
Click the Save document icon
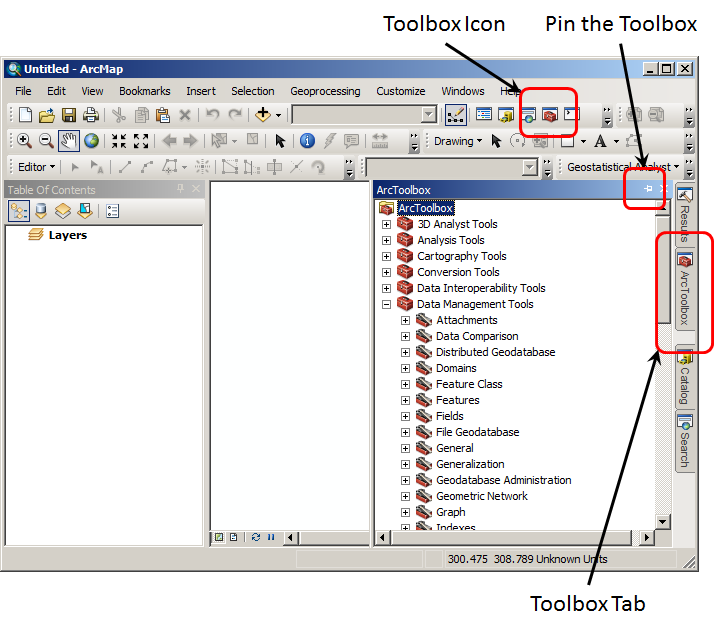(x=69, y=115)
